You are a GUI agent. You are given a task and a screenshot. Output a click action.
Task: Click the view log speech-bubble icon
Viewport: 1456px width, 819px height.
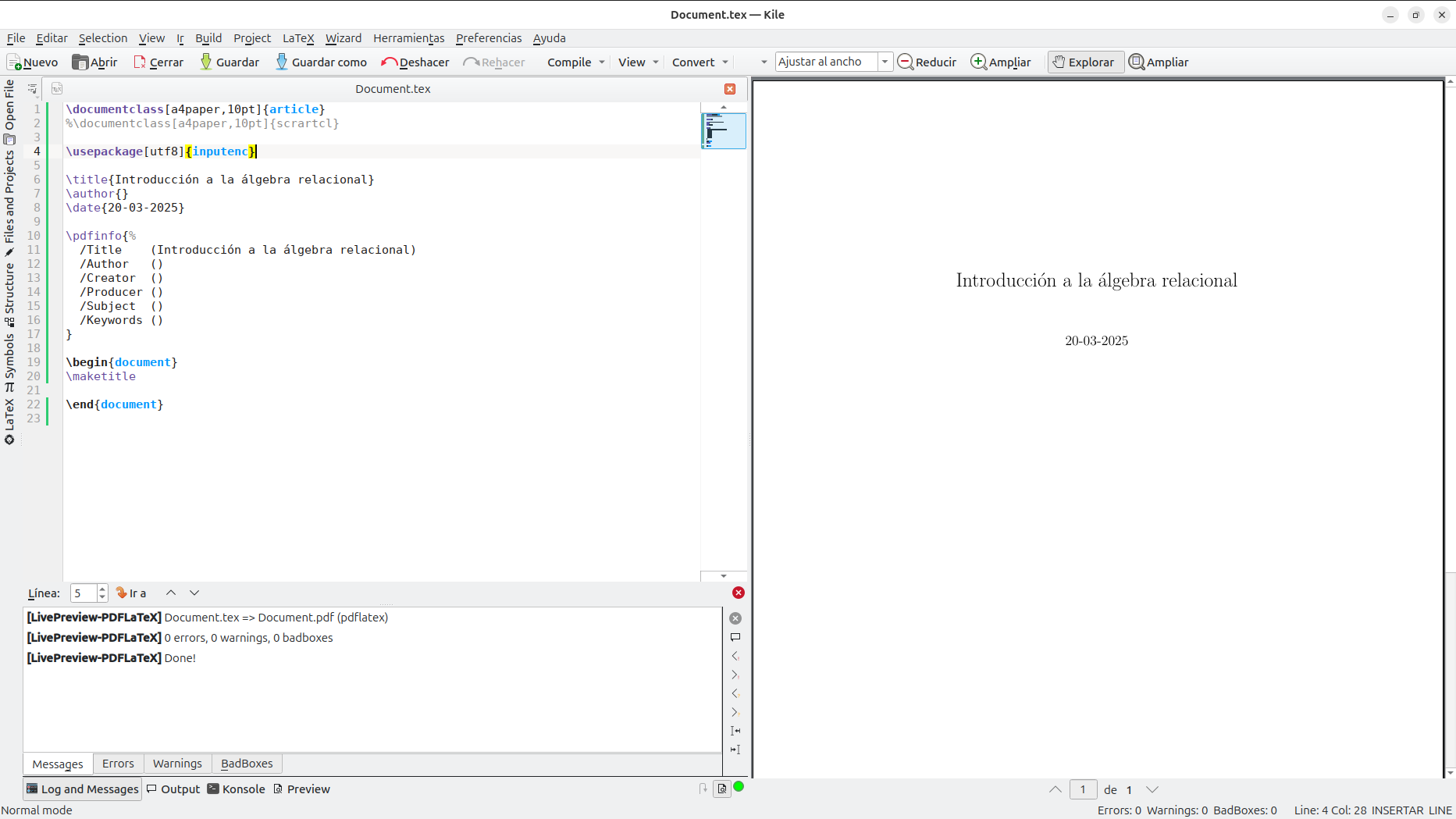(x=735, y=637)
